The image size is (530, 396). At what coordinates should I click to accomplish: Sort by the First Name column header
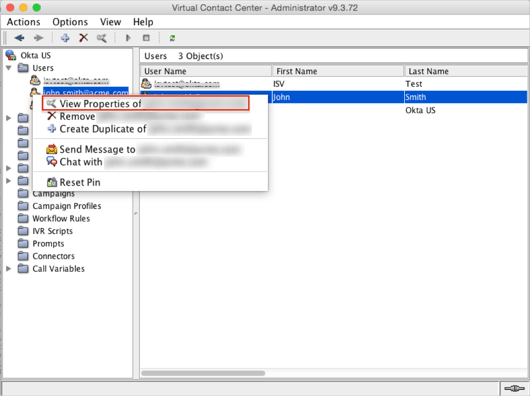point(338,71)
